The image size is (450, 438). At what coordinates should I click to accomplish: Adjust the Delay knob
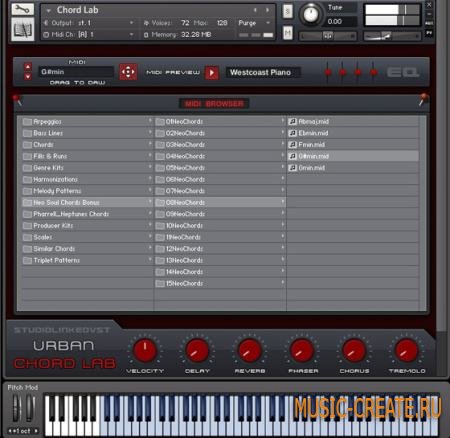(197, 350)
